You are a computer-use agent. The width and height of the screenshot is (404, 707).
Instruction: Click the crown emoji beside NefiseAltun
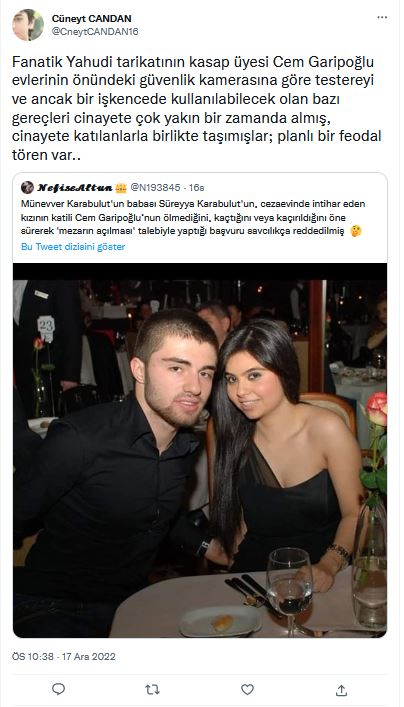120,187
